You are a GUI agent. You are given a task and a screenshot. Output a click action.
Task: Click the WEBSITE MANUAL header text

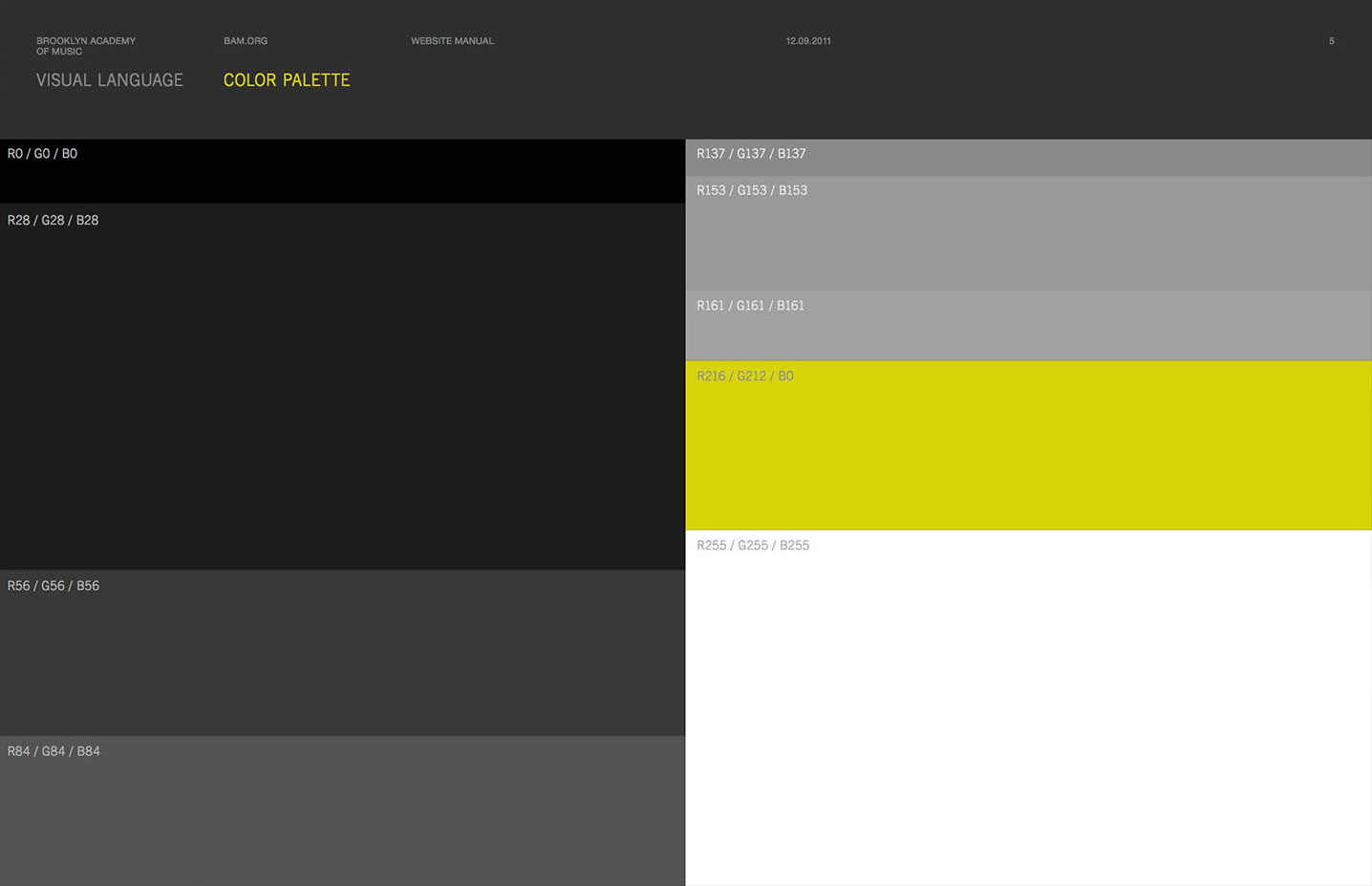click(452, 41)
